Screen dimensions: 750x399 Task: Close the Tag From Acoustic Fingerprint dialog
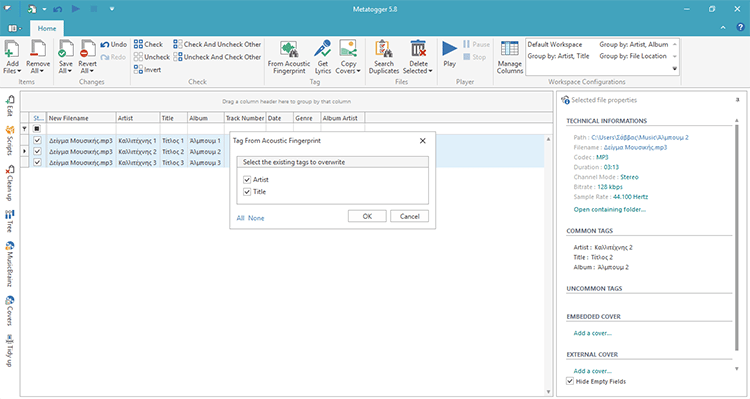pos(422,141)
